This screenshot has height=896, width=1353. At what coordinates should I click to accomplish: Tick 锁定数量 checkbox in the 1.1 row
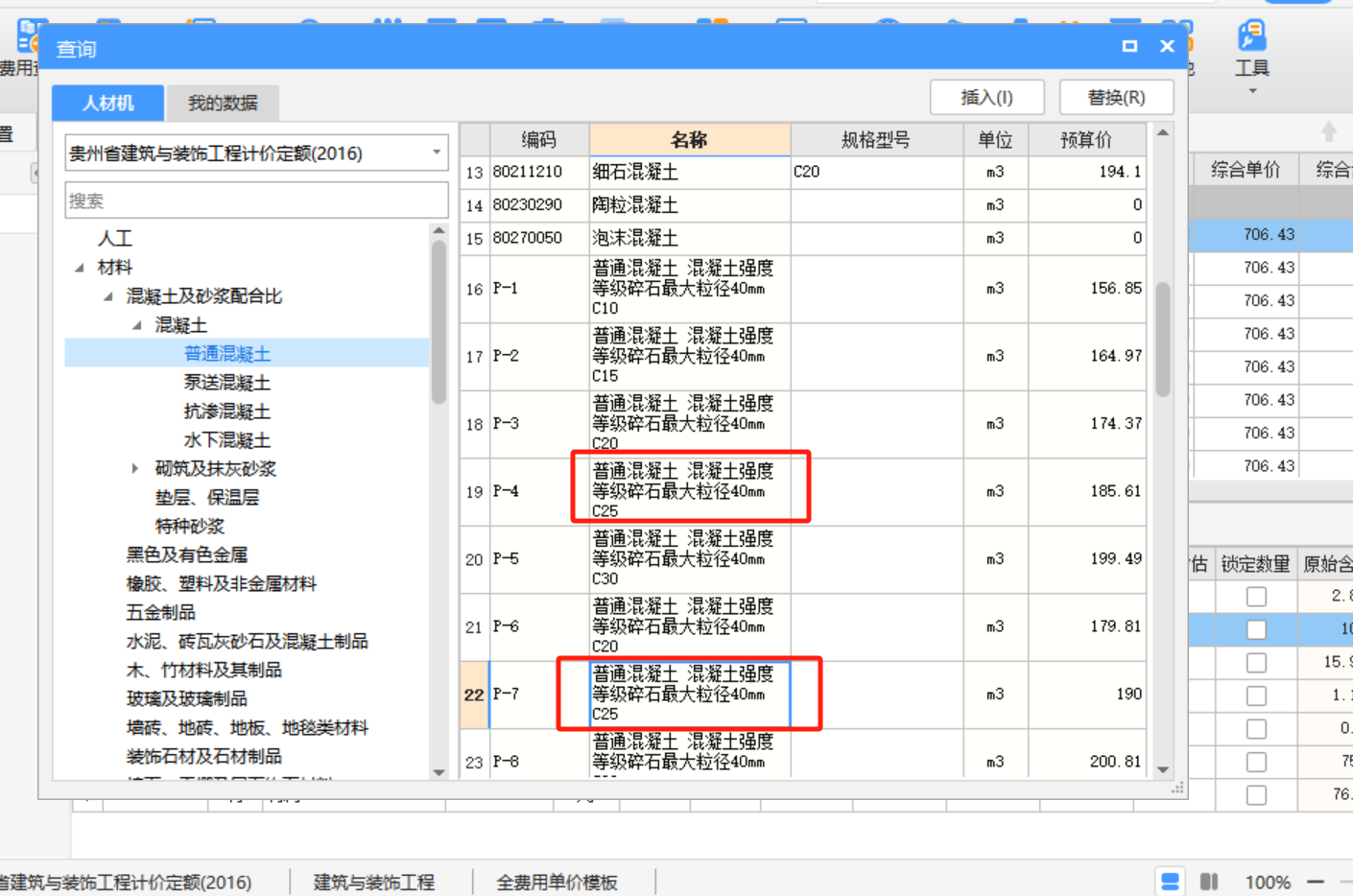pyautogui.click(x=1256, y=696)
